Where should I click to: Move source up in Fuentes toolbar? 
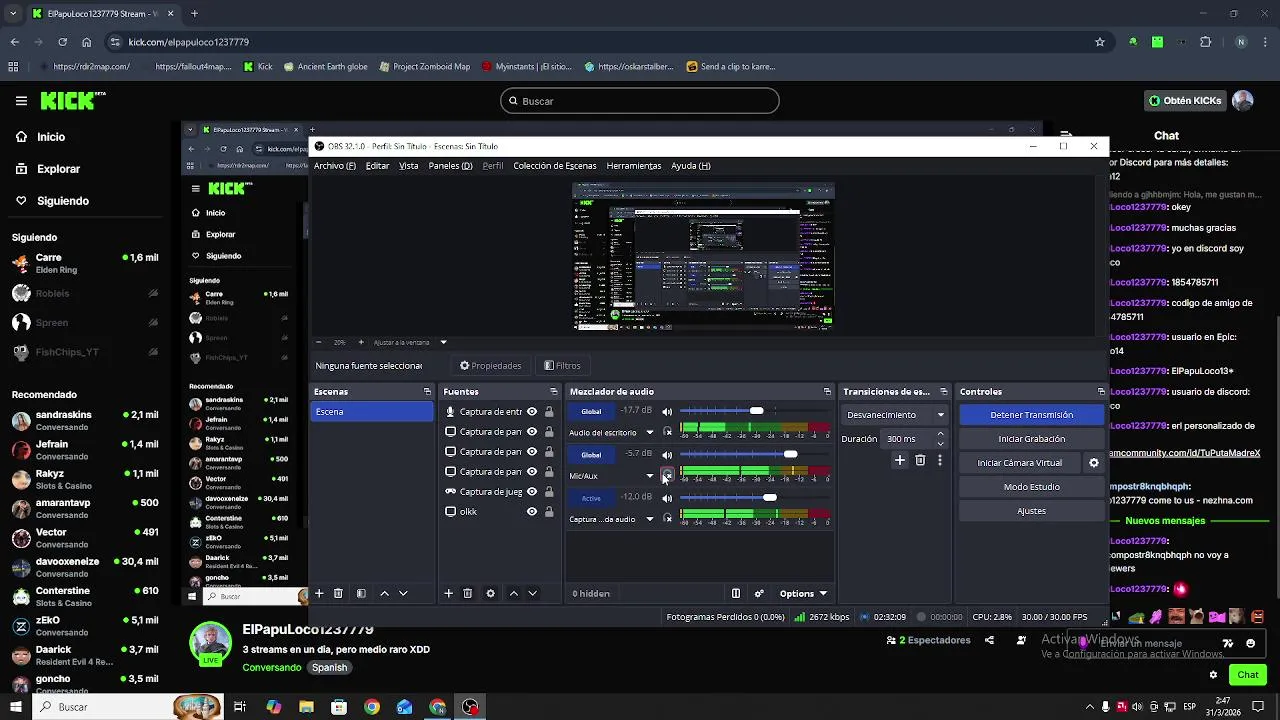(514, 593)
